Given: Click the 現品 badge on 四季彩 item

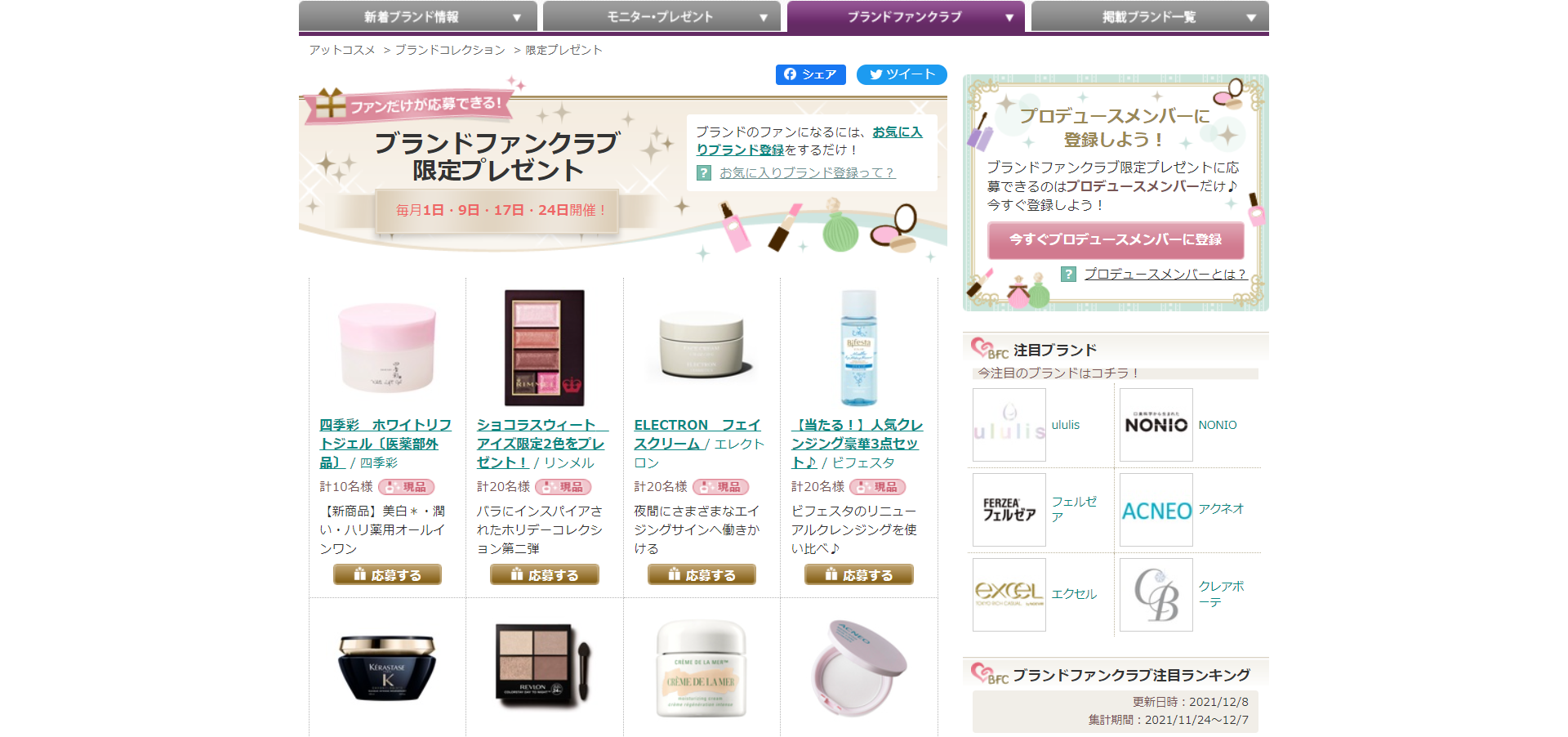Looking at the screenshot, I should tap(406, 487).
